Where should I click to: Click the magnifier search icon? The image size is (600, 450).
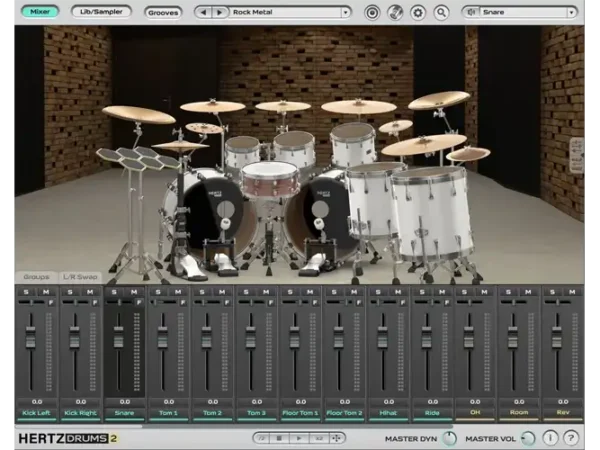tap(441, 13)
